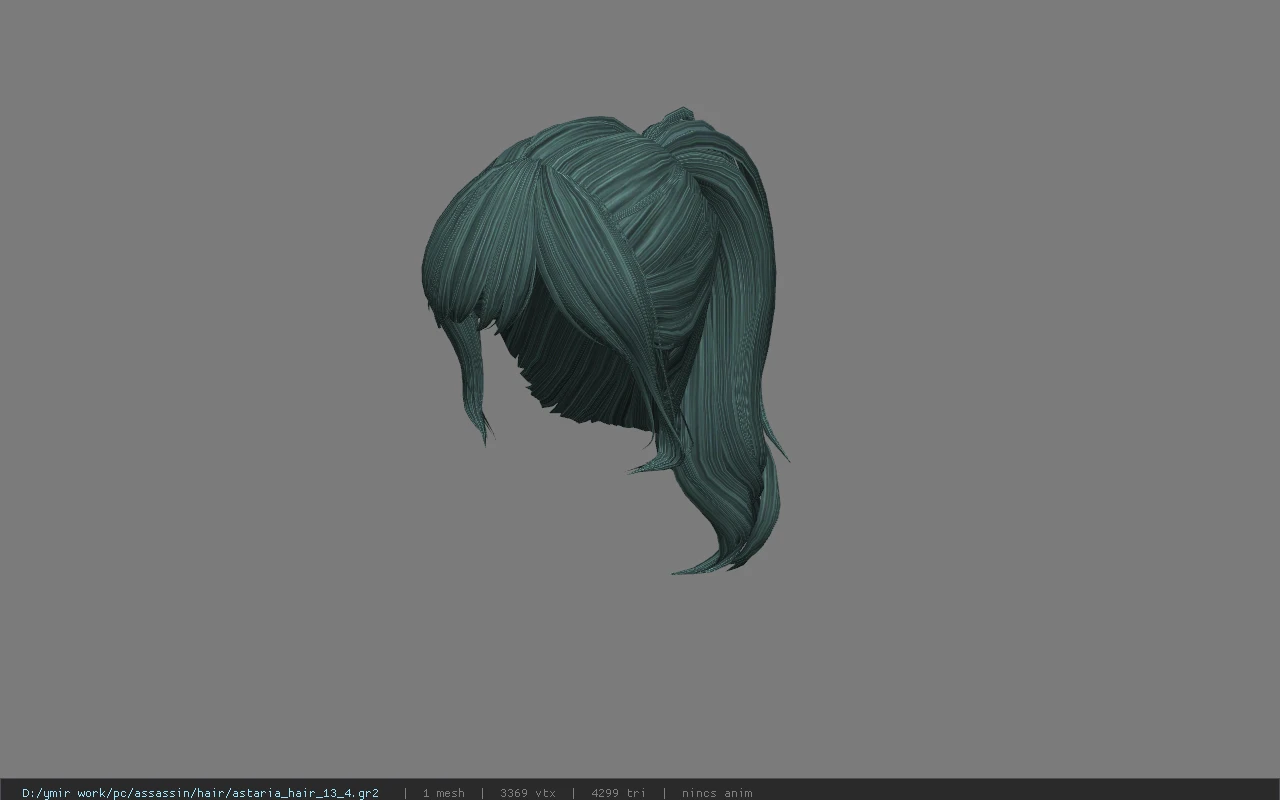Click the "1 mesh" status entry
Image resolution: width=1280 pixels, height=800 pixels.
click(443, 793)
